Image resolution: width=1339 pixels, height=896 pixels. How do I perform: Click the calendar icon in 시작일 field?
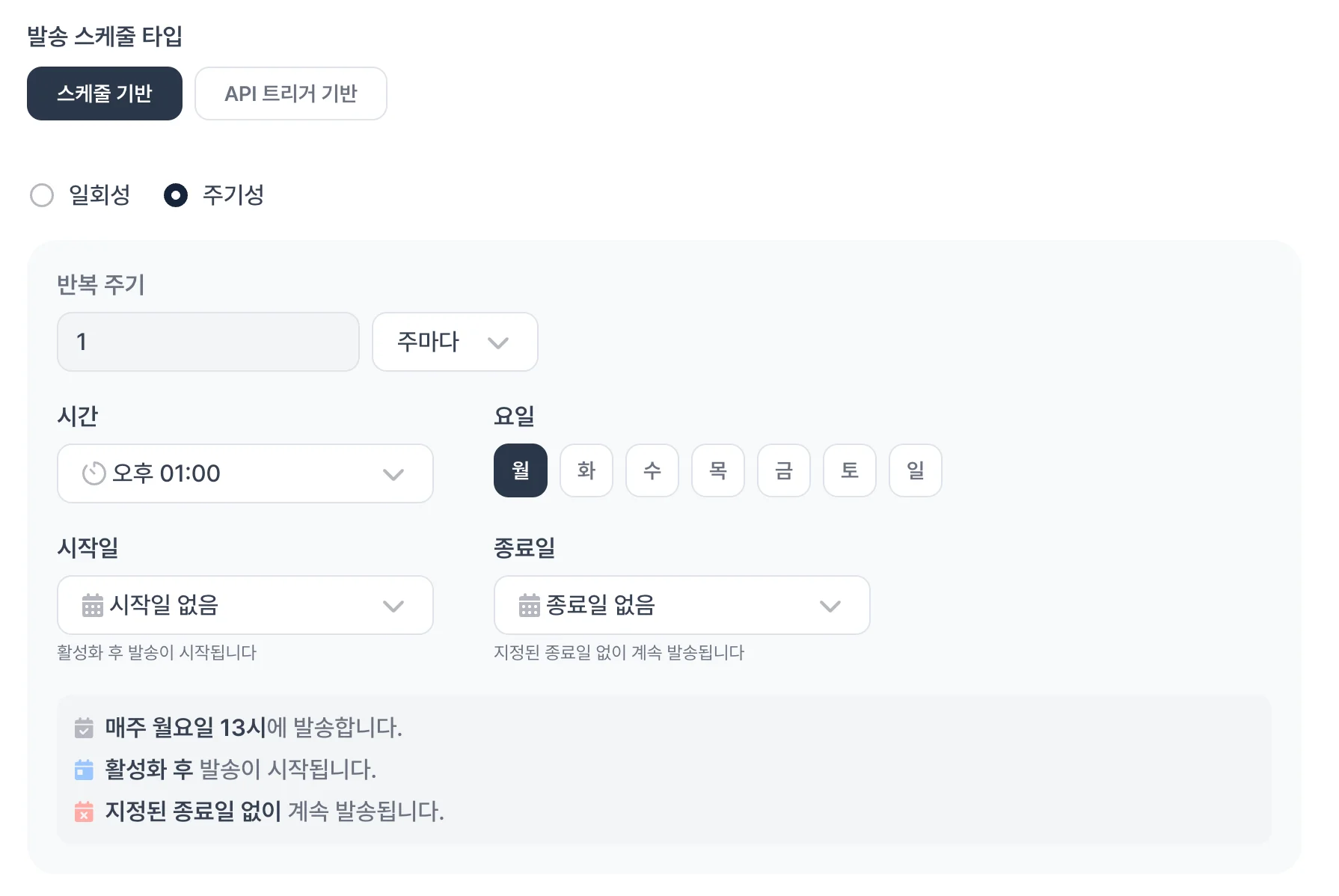point(92,605)
